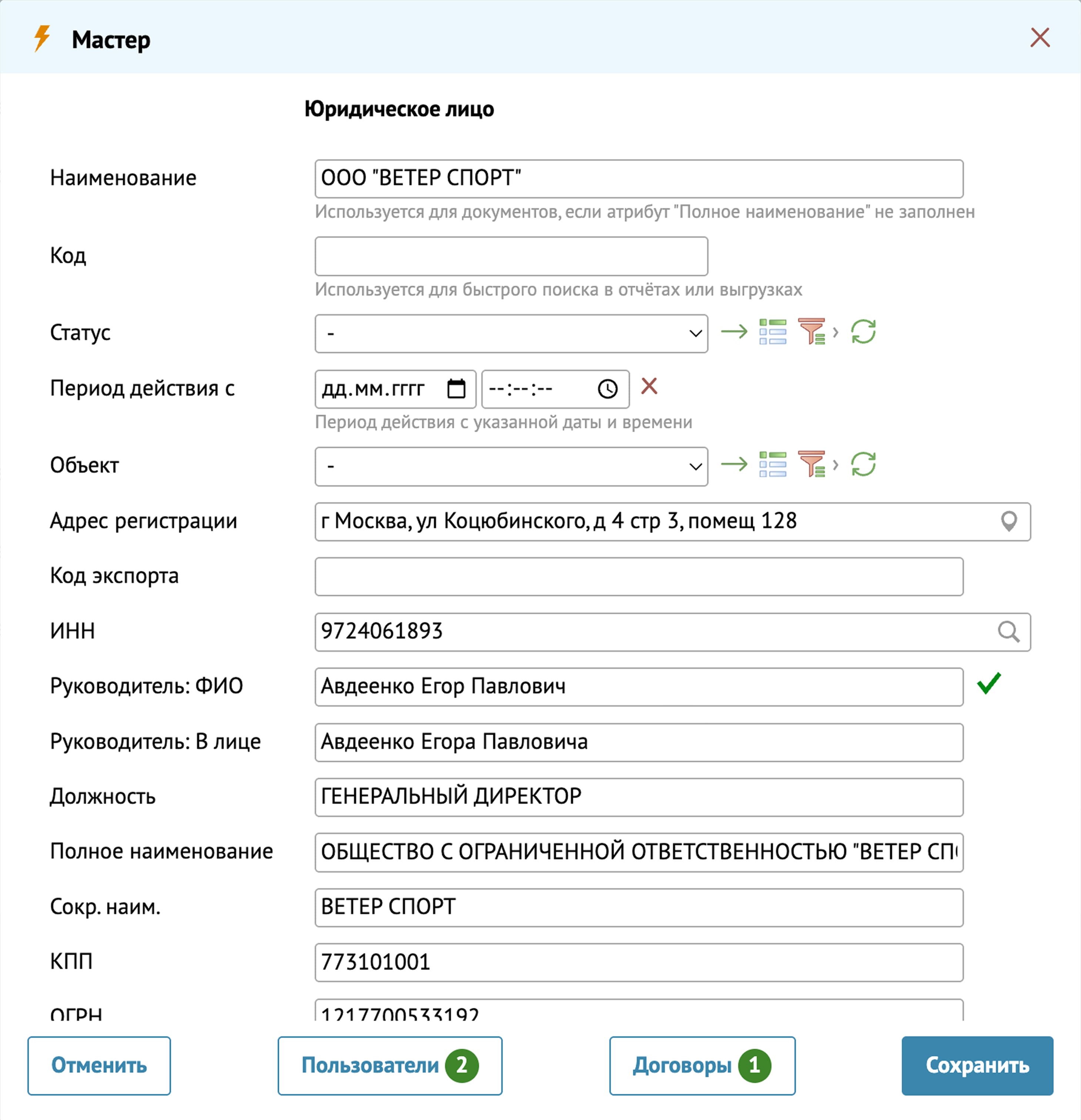The height and width of the screenshot is (1120, 1081).
Task: Open the Пользователи tab button
Action: (x=389, y=1065)
